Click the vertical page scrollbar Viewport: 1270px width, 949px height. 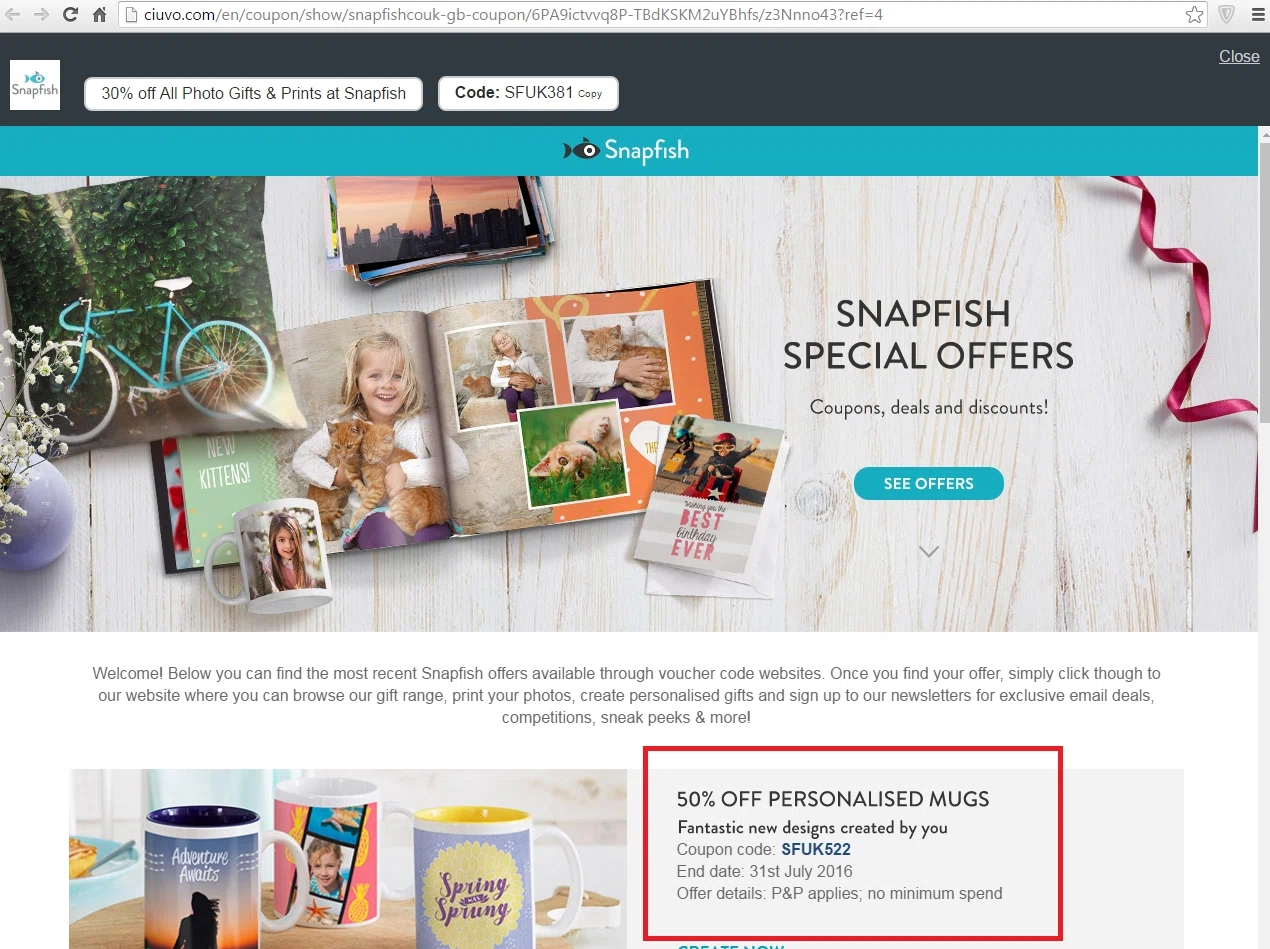(1264, 540)
